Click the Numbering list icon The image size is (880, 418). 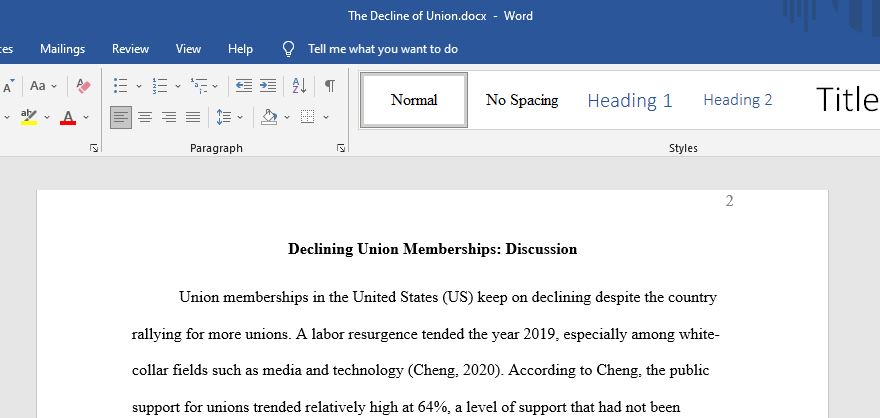(159, 86)
